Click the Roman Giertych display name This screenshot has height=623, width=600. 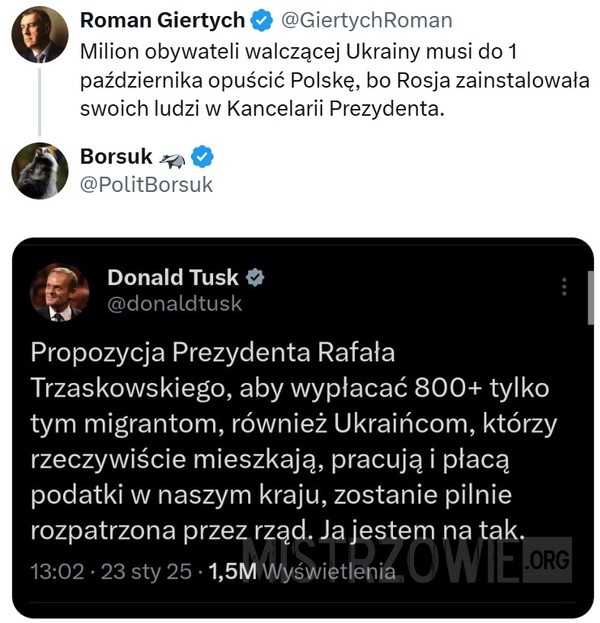pos(162,20)
